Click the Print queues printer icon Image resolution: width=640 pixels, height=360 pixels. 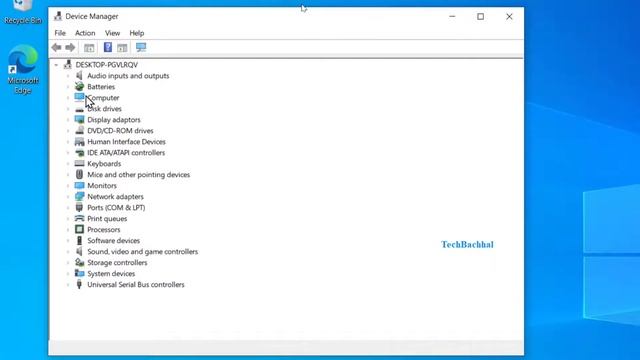79,219
